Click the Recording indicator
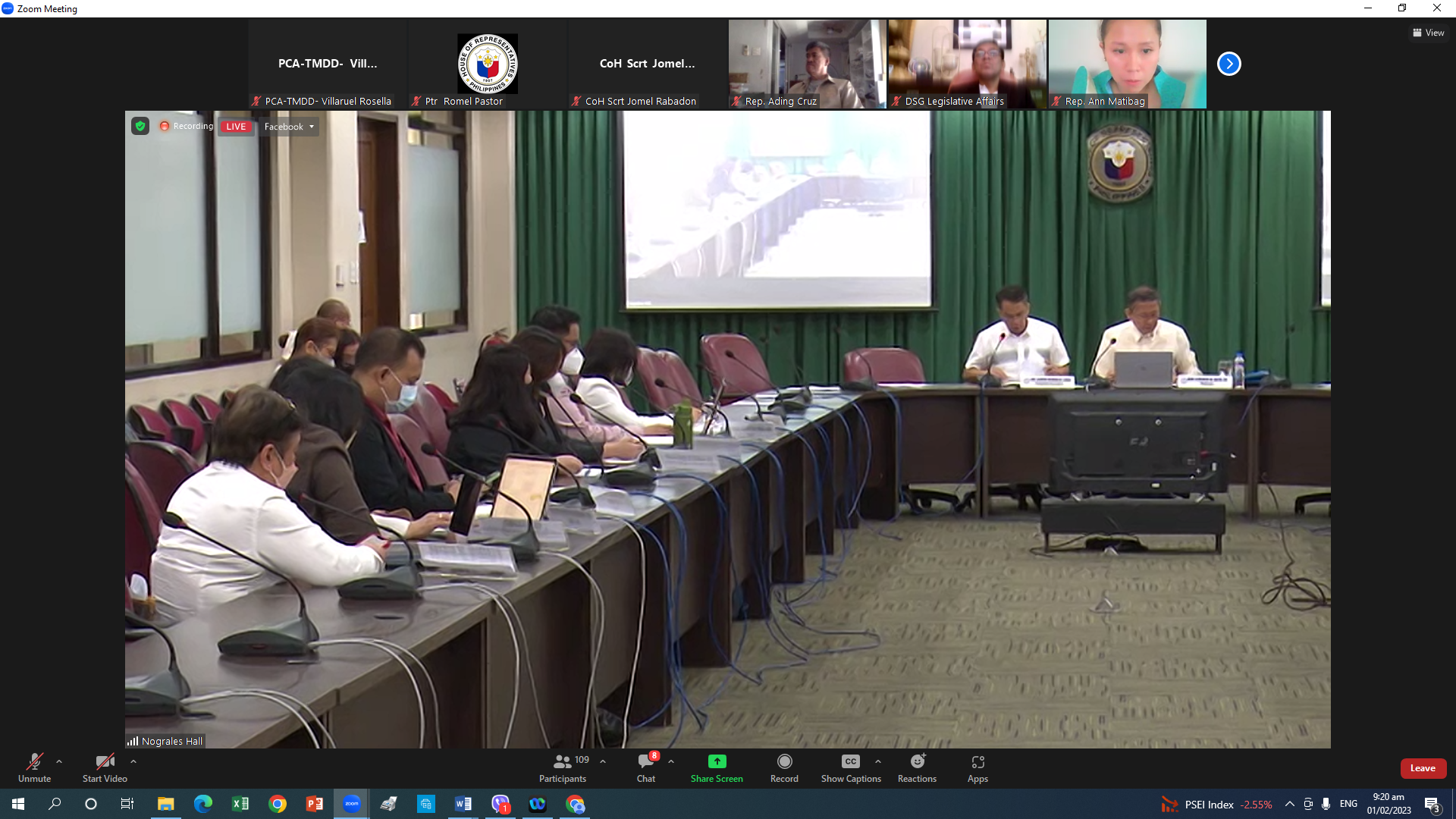Viewport: 1456px width, 819px height. click(187, 126)
